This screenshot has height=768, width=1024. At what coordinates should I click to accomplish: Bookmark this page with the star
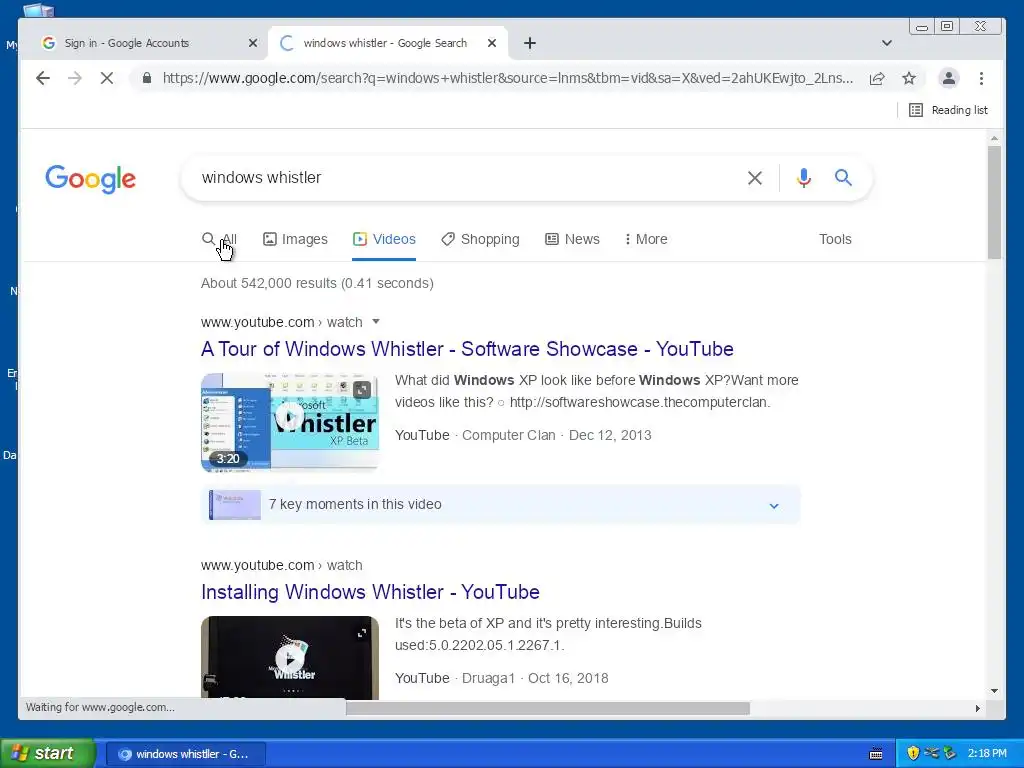tap(908, 78)
